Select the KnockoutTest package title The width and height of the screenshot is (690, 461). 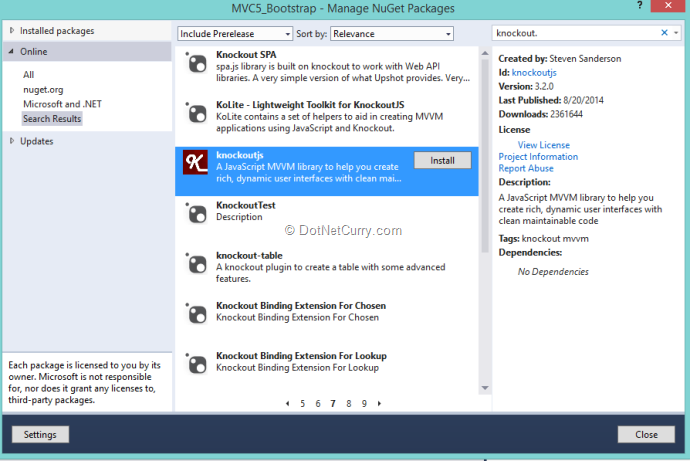pyautogui.click(x=246, y=205)
